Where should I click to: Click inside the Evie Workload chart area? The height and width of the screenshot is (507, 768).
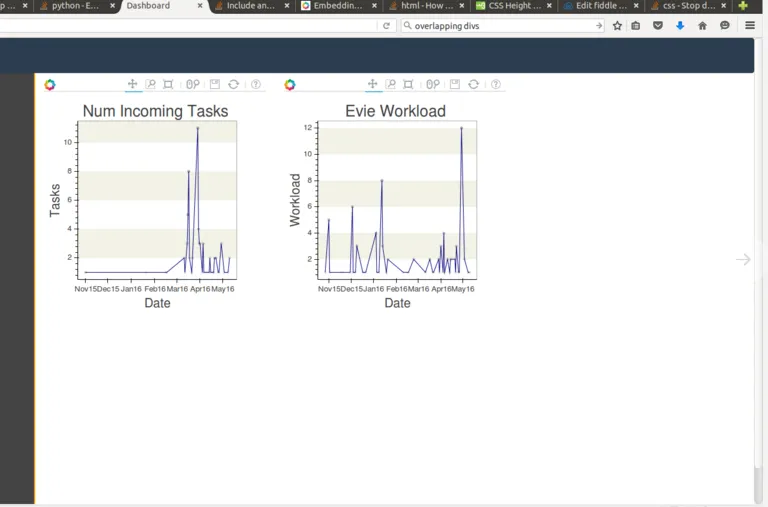[397, 200]
